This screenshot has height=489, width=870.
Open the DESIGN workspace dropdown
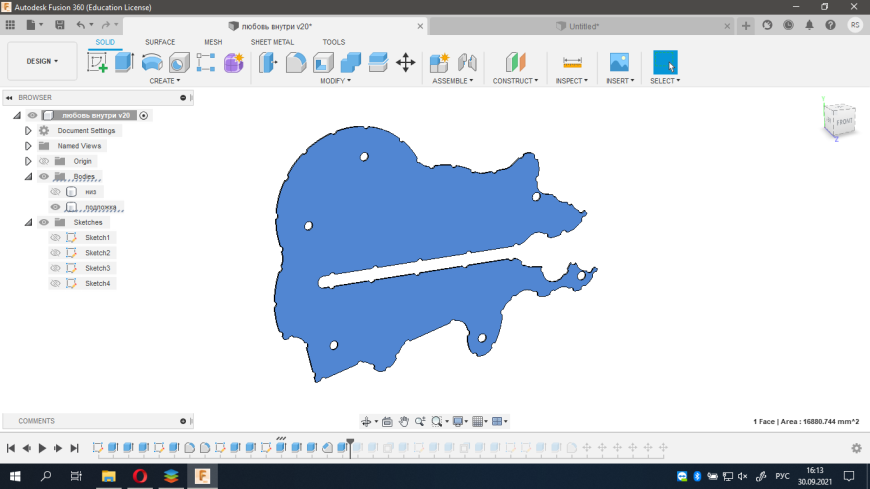coord(42,61)
